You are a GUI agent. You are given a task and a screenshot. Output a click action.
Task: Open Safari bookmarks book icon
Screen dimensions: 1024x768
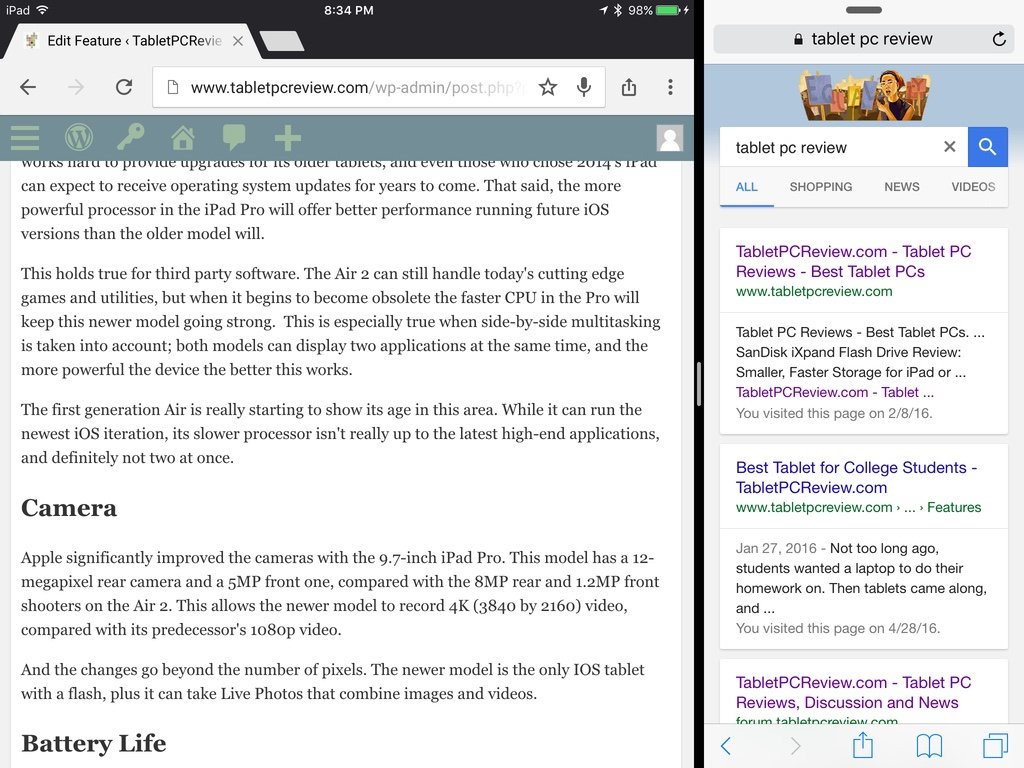tap(929, 745)
